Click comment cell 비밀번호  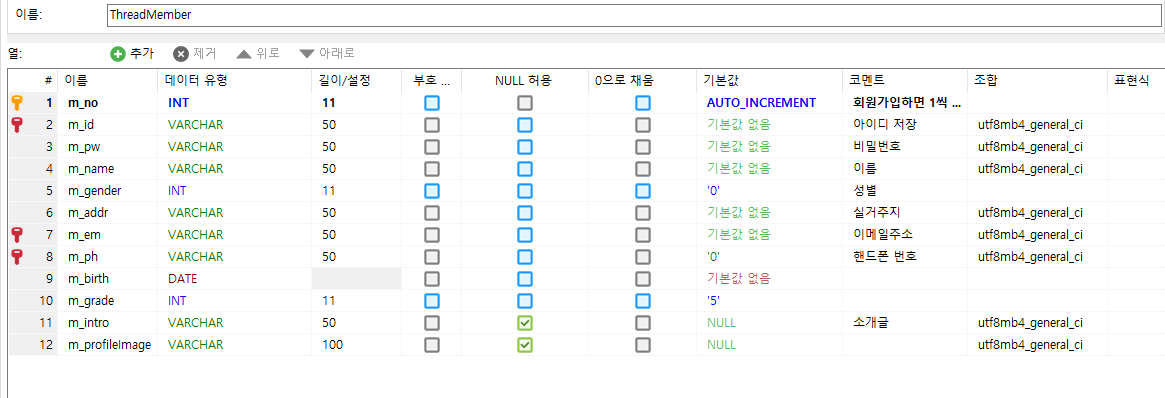point(877,147)
